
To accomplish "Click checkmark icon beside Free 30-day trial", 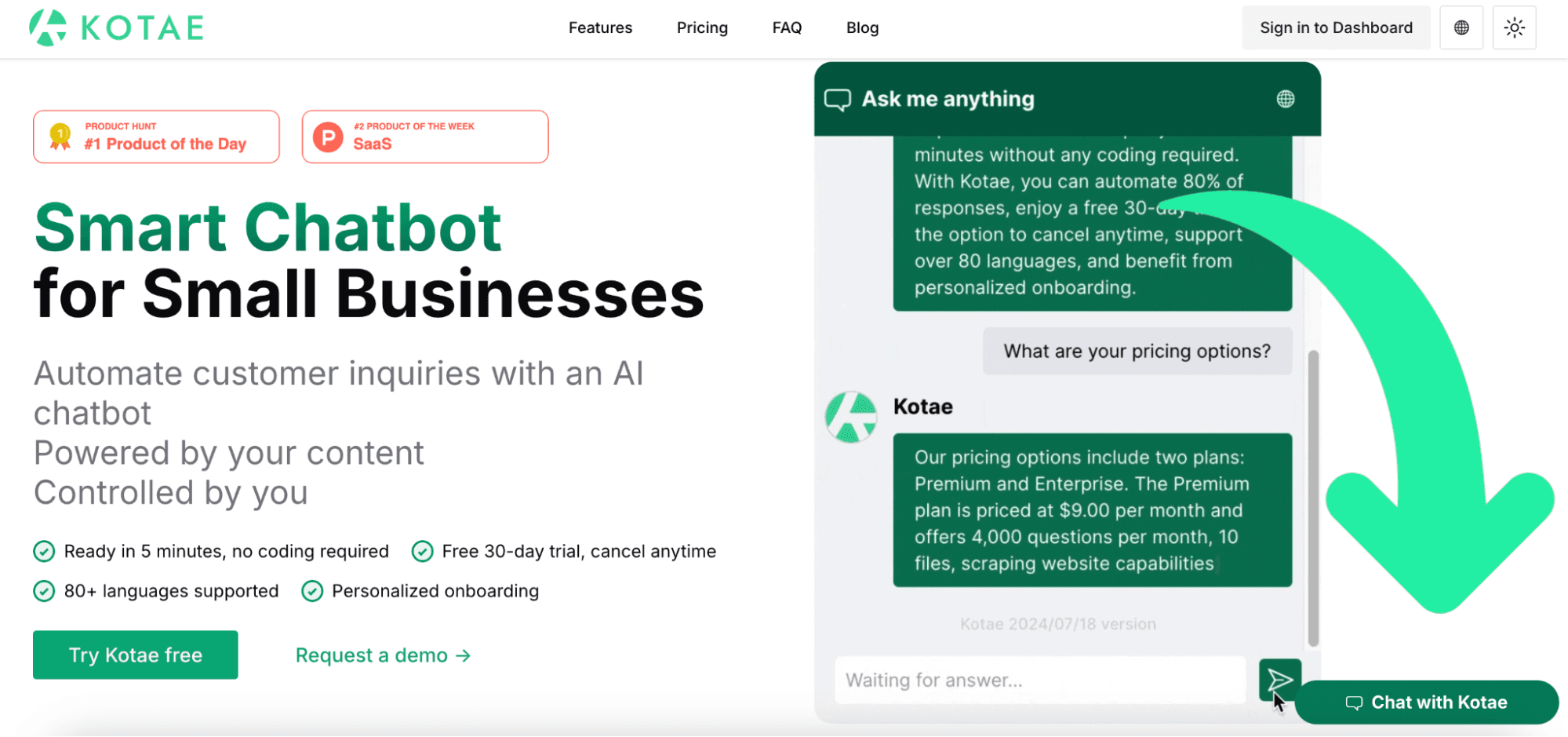I will tap(422, 552).
